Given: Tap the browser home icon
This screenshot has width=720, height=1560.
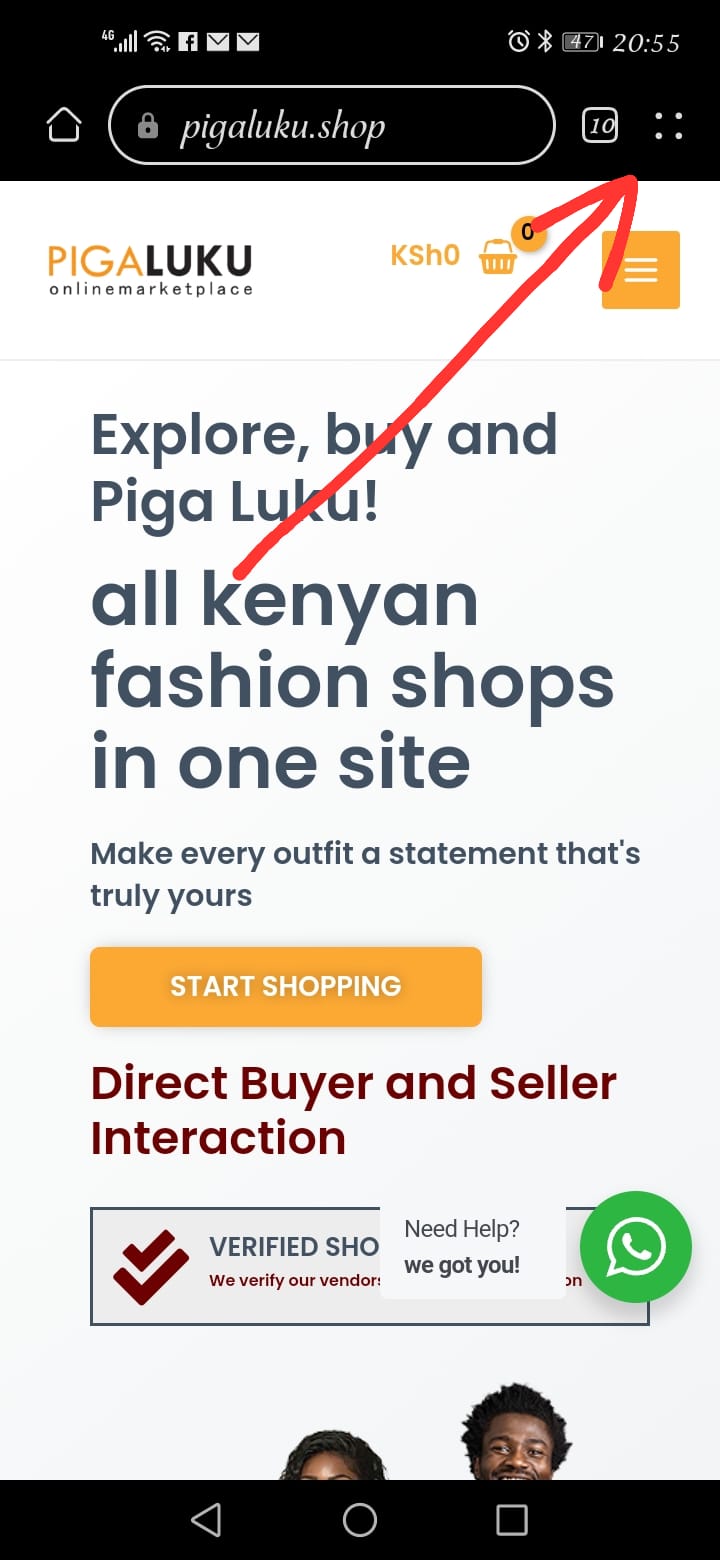Looking at the screenshot, I should pos(64,126).
